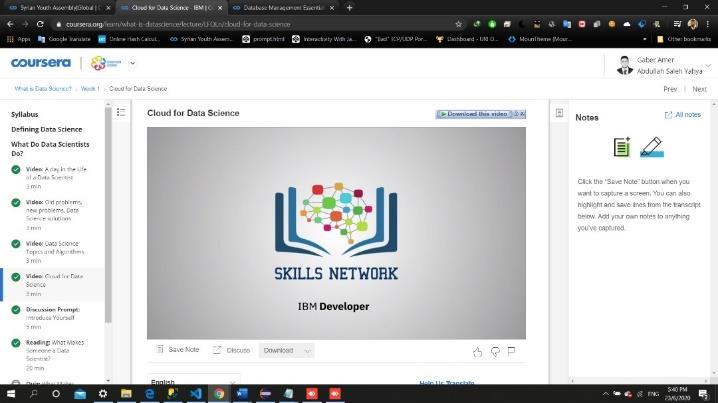Viewport: 718px width, 403px height.
Task: Close the Syrian Youth Assembly tab
Action: [108, 8]
